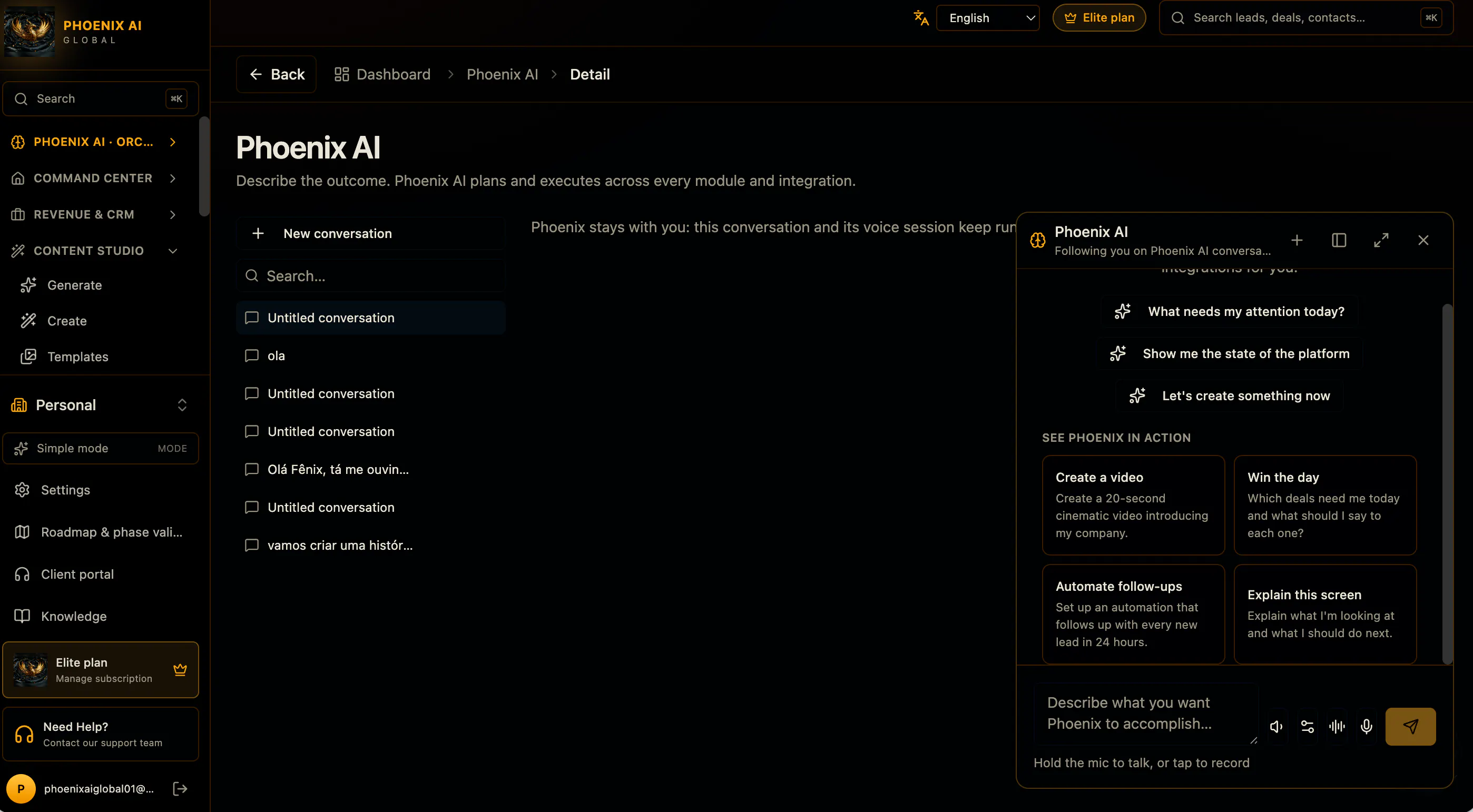Click the Describe what you want textbox
This screenshot has height=812, width=1473.
pyautogui.click(x=1145, y=714)
